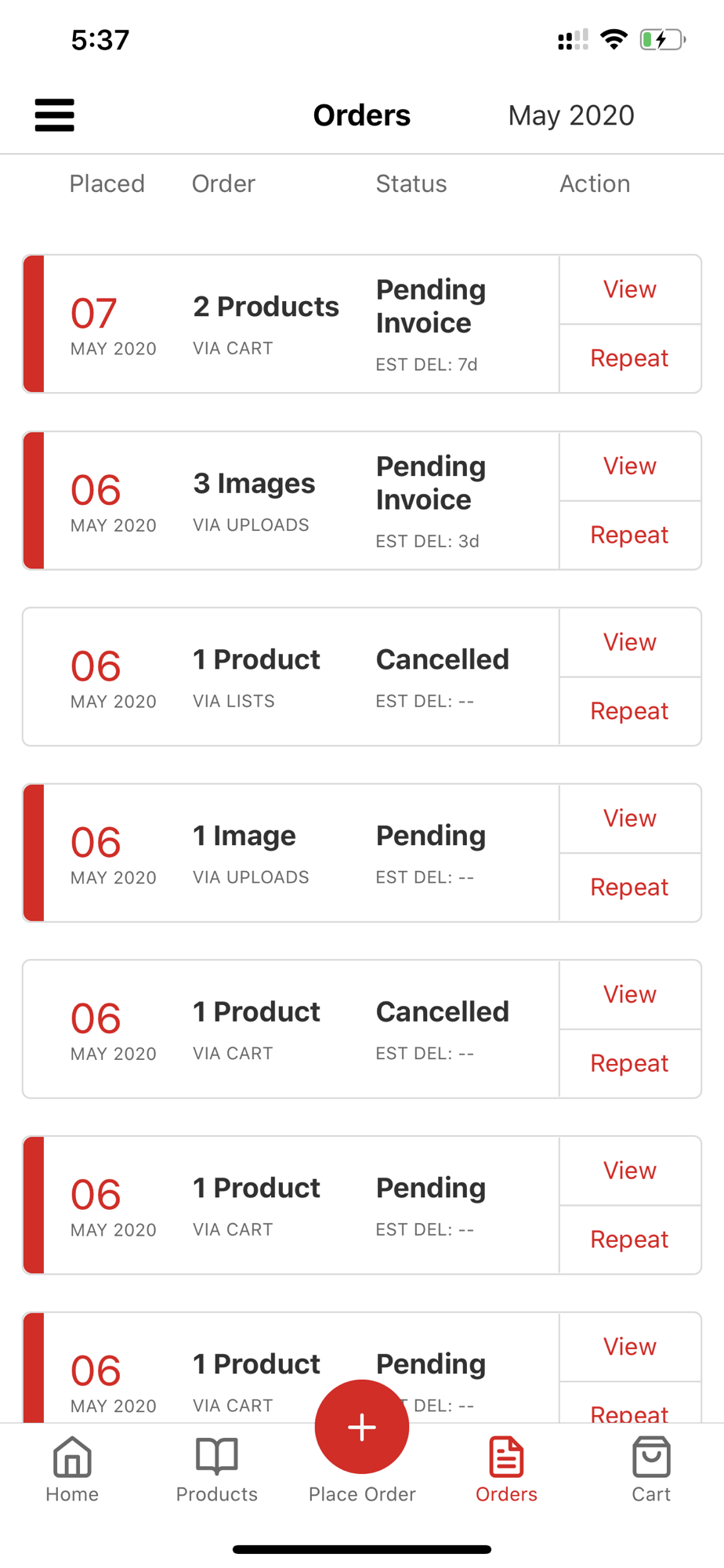This screenshot has height=1568, width=724.
Task: Select the Orders document icon
Action: point(506,1457)
